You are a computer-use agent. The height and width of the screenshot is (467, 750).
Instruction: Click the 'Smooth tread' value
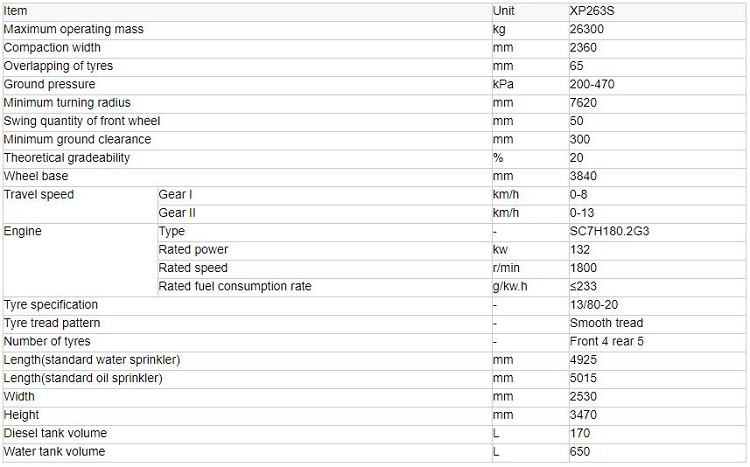click(x=607, y=323)
